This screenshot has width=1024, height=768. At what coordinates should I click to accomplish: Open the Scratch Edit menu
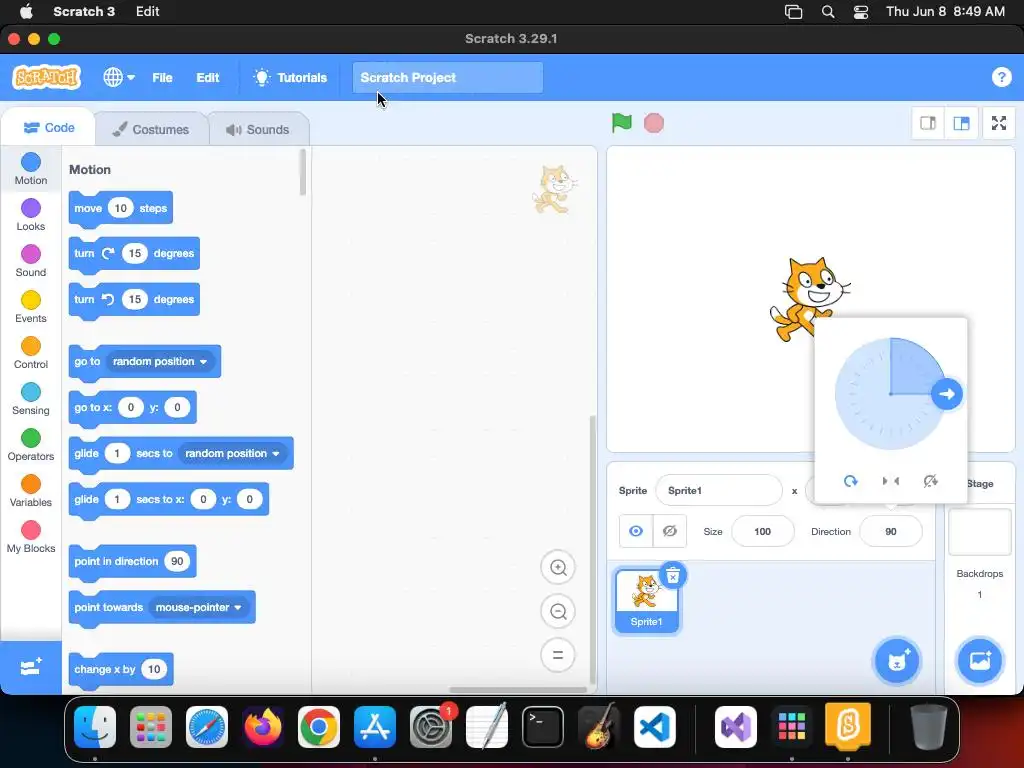click(208, 77)
